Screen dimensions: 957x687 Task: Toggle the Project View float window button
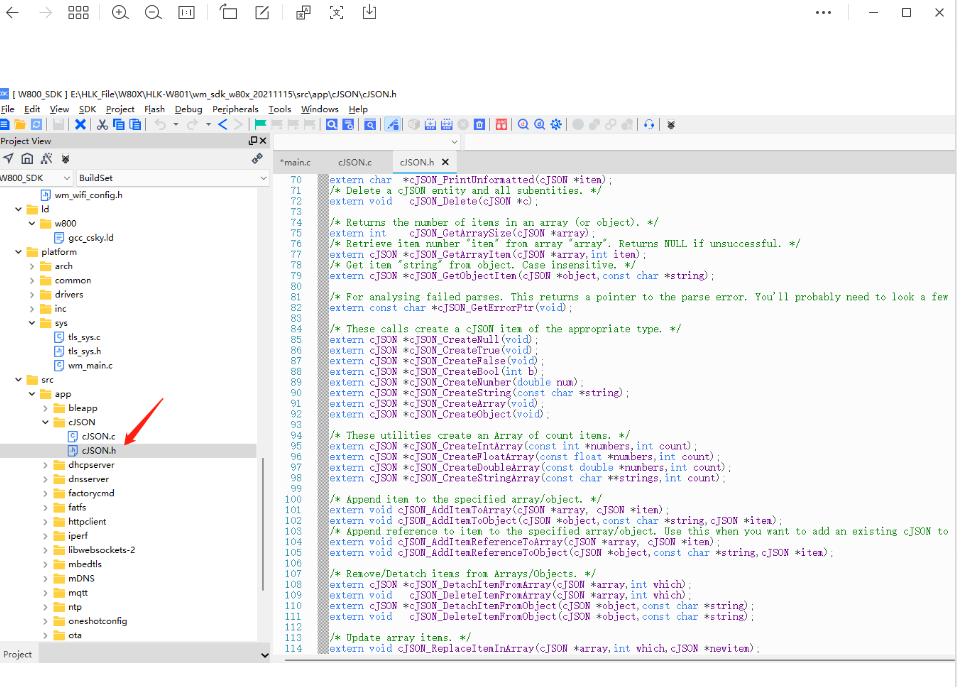coord(253,141)
